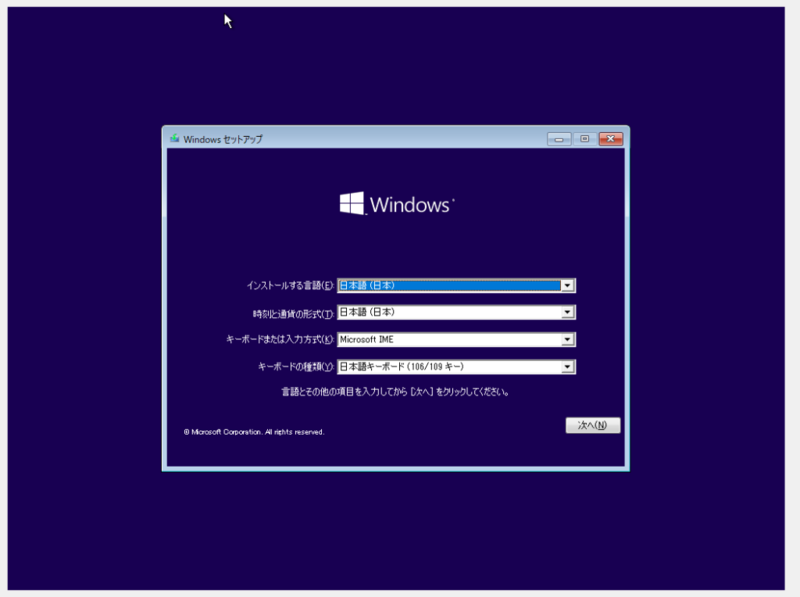Click the Windows logo in the dialog

point(396,204)
